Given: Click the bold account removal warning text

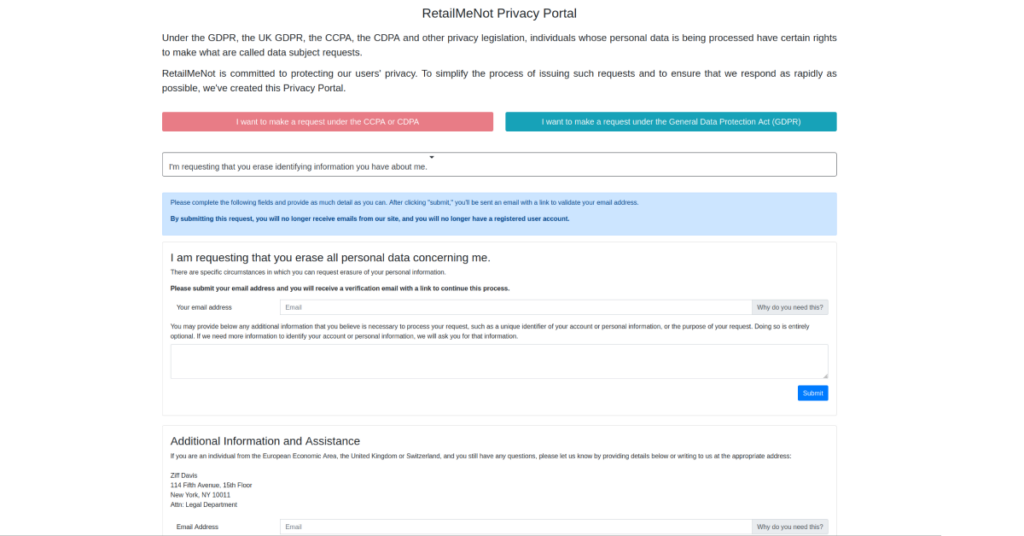Looking at the screenshot, I should [x=369, y=218].
